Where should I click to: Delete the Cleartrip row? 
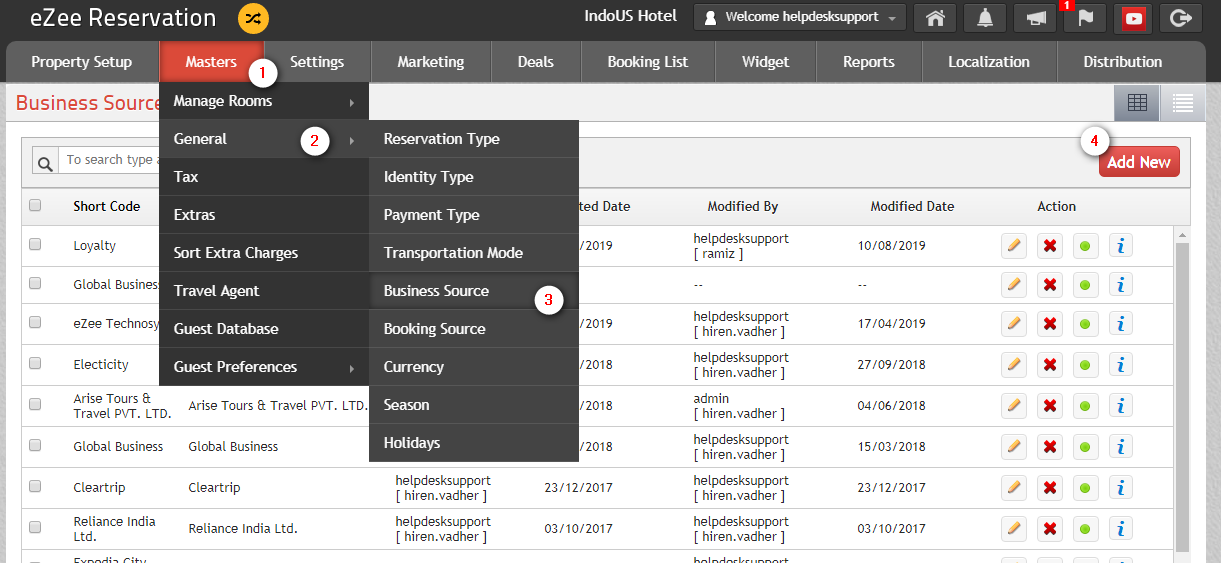click(1050, 488)
